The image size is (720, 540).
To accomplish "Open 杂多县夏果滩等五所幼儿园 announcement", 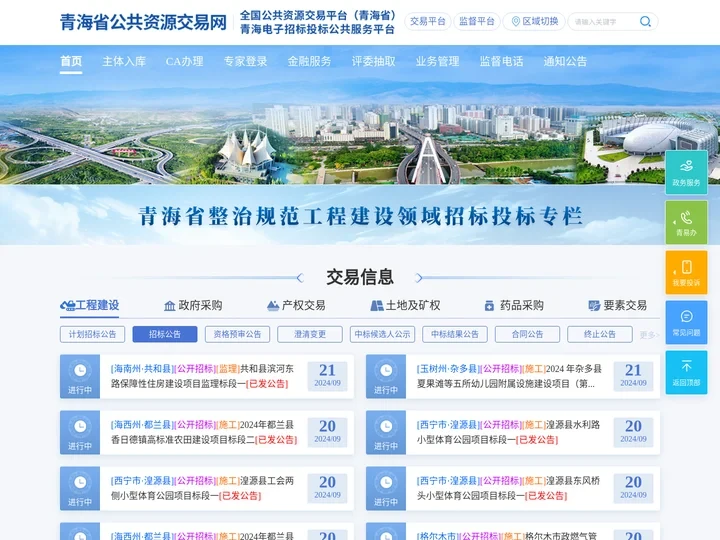I will [x=509, y=376].
